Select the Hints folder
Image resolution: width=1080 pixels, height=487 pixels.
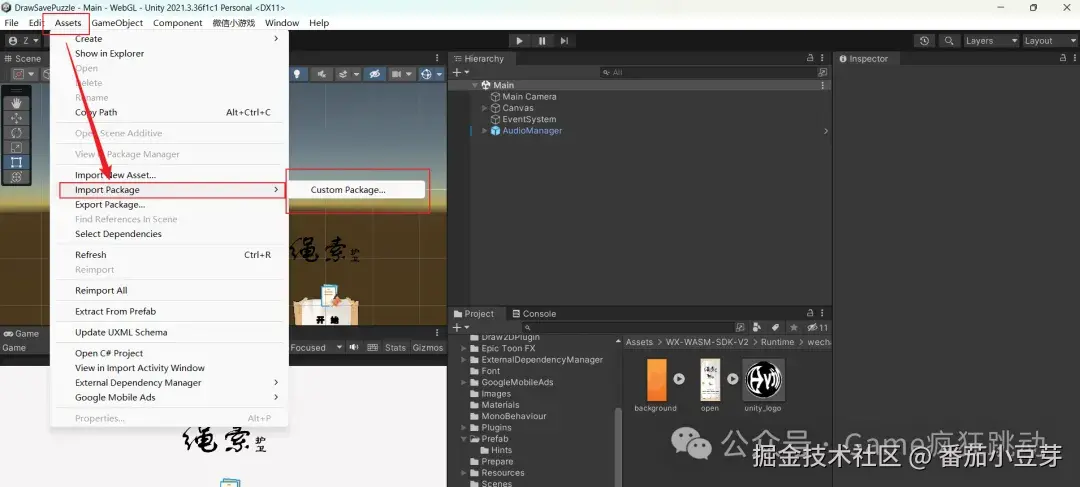tap(501, 450)
